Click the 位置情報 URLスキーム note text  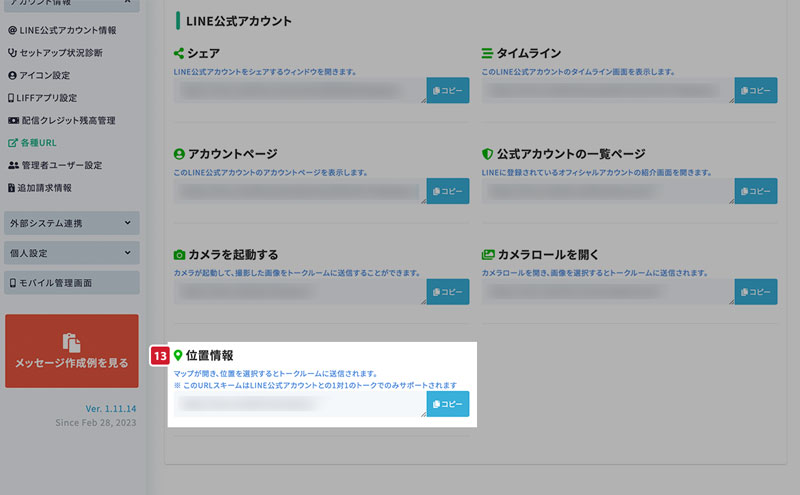pos(315,385)
